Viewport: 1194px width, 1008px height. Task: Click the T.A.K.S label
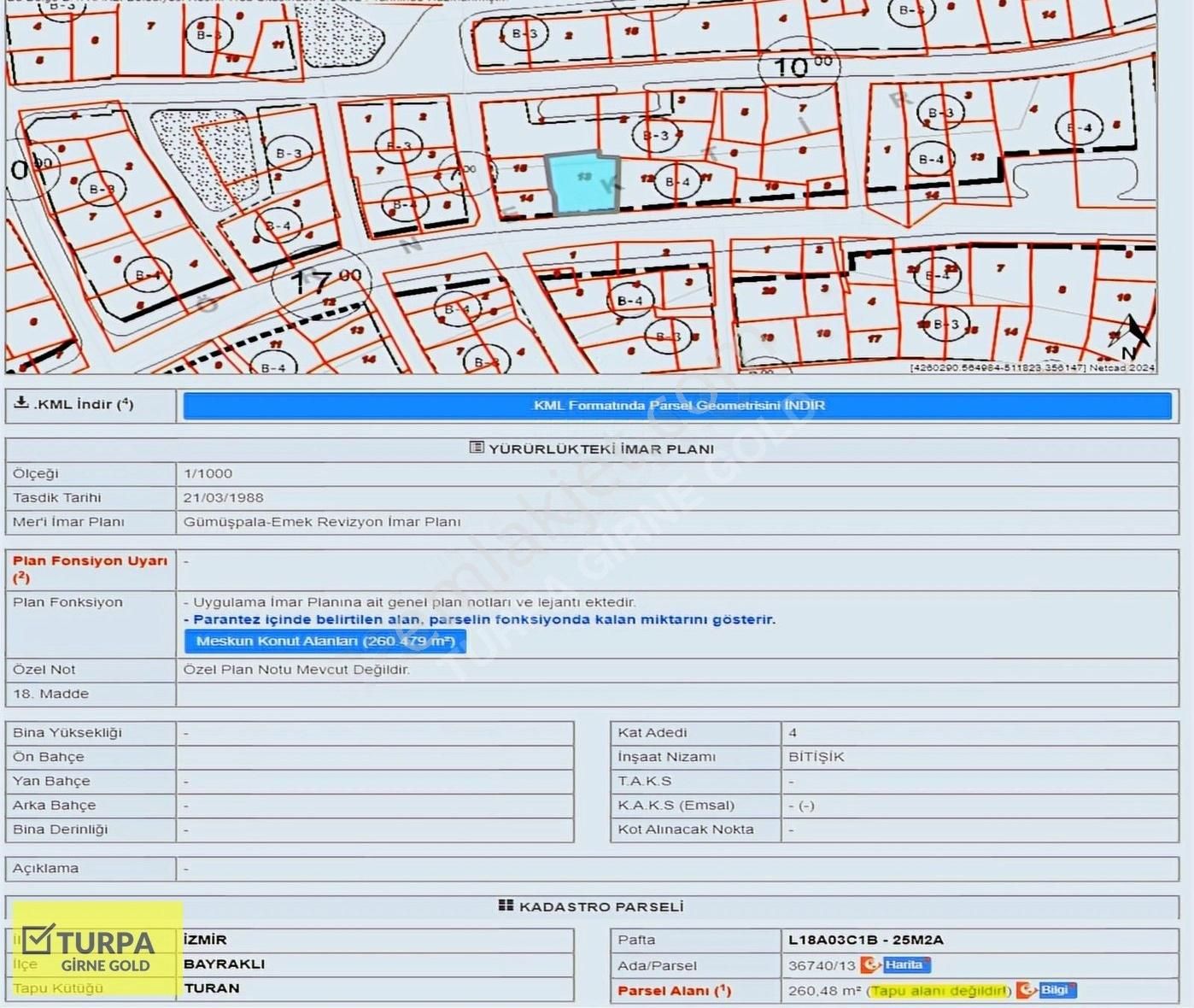(x=645, y=781)
